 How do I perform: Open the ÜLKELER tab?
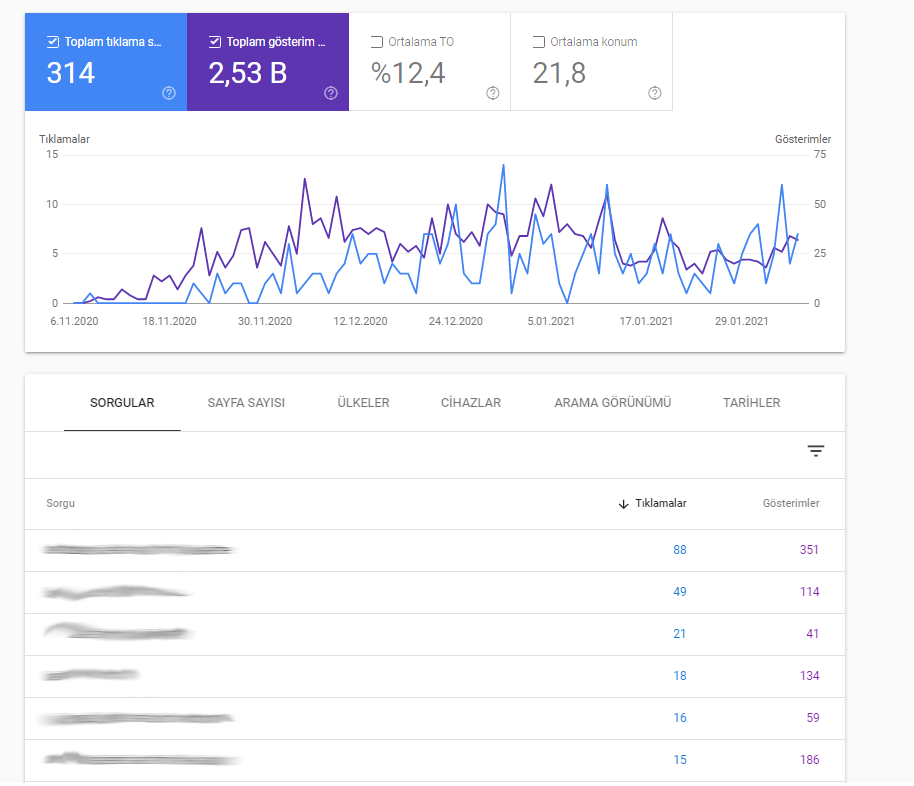pos(363,403)
